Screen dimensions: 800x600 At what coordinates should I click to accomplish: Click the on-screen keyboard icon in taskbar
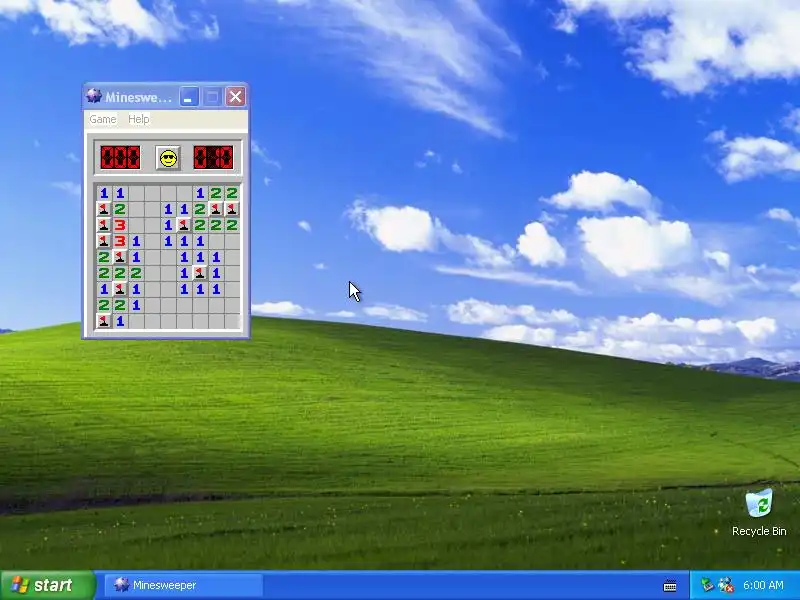[x=670, y=586]
